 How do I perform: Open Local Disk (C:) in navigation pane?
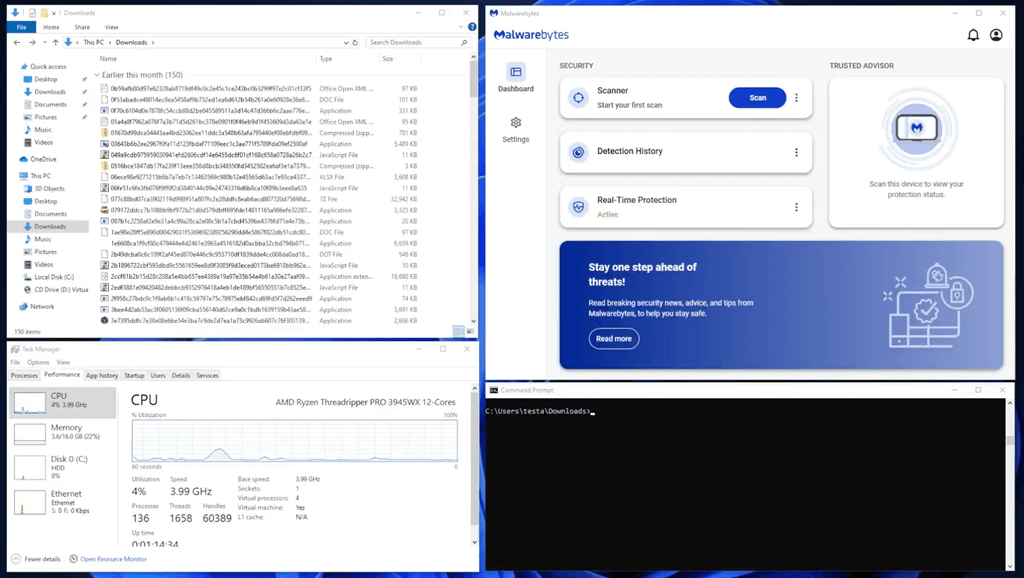point(54,277)
